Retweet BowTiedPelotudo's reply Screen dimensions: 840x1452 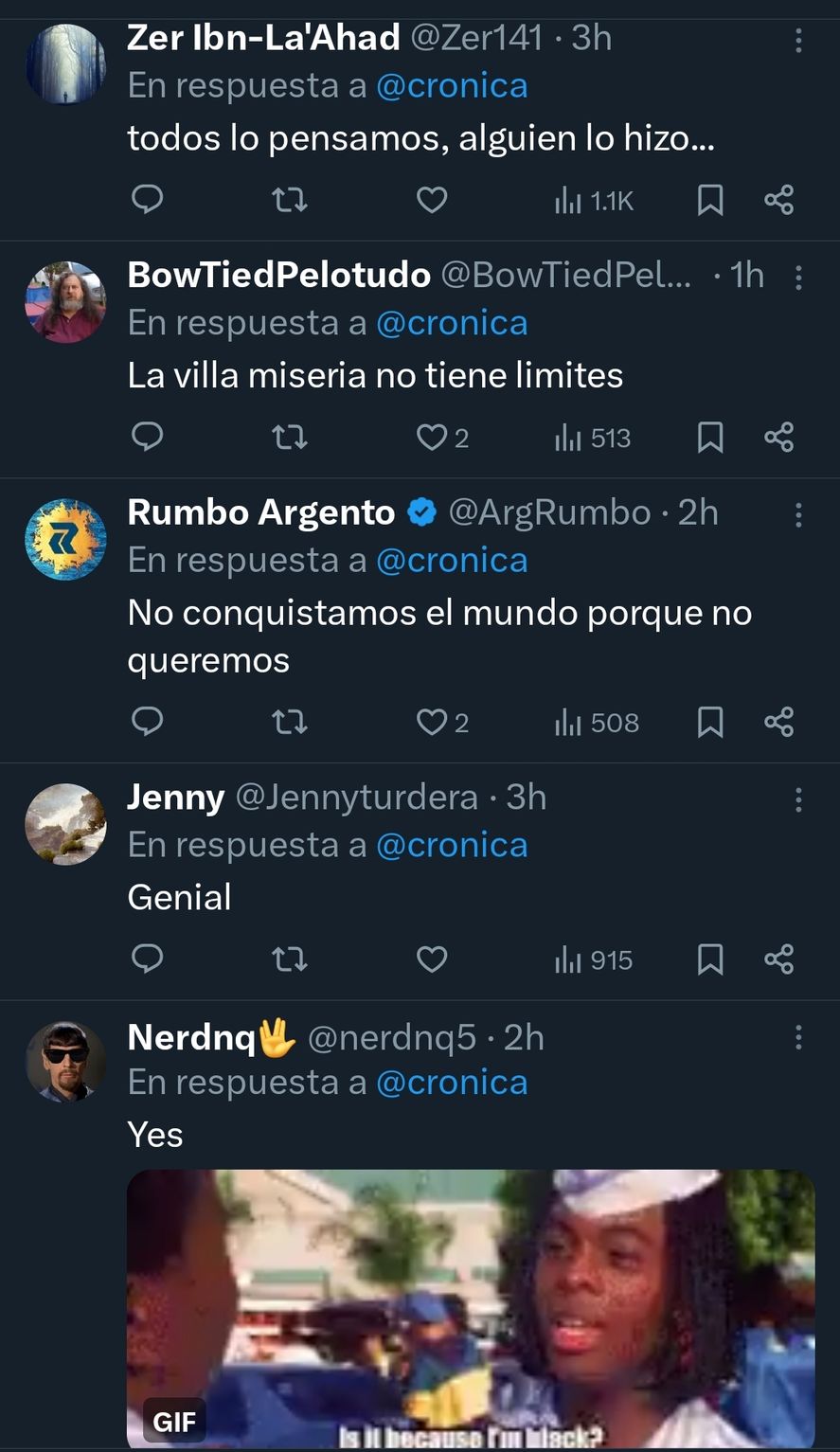[x=289, y=438]
